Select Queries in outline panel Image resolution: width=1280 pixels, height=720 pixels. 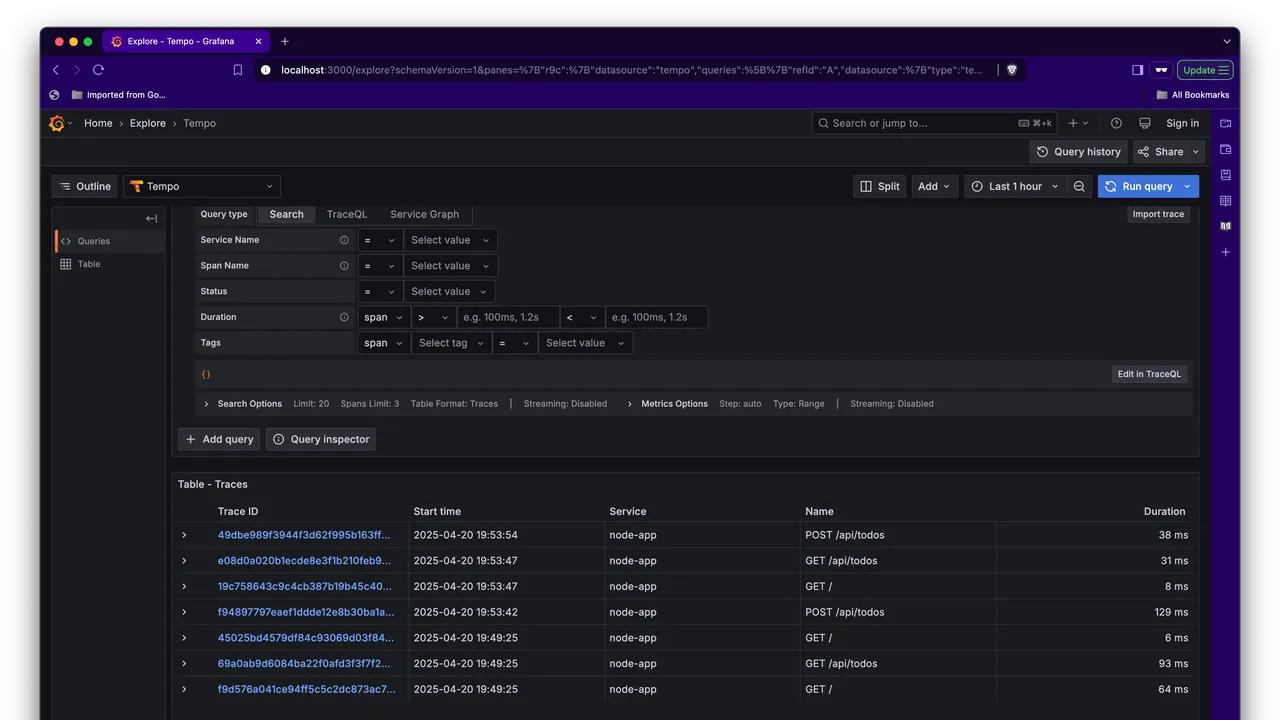coord(109,241)
